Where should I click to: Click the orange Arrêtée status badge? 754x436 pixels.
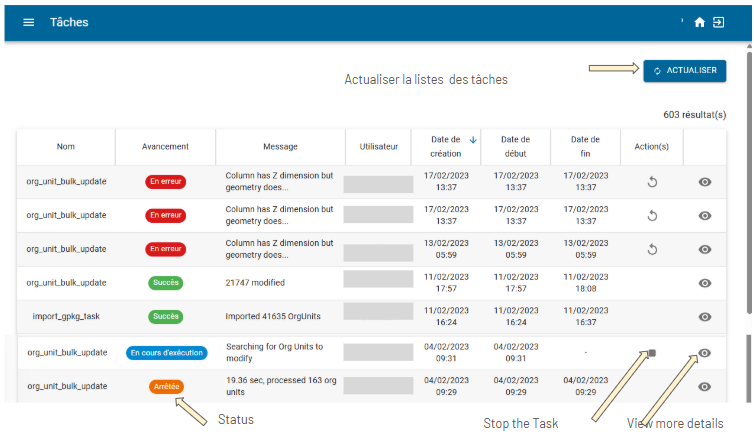click(166, 386)
